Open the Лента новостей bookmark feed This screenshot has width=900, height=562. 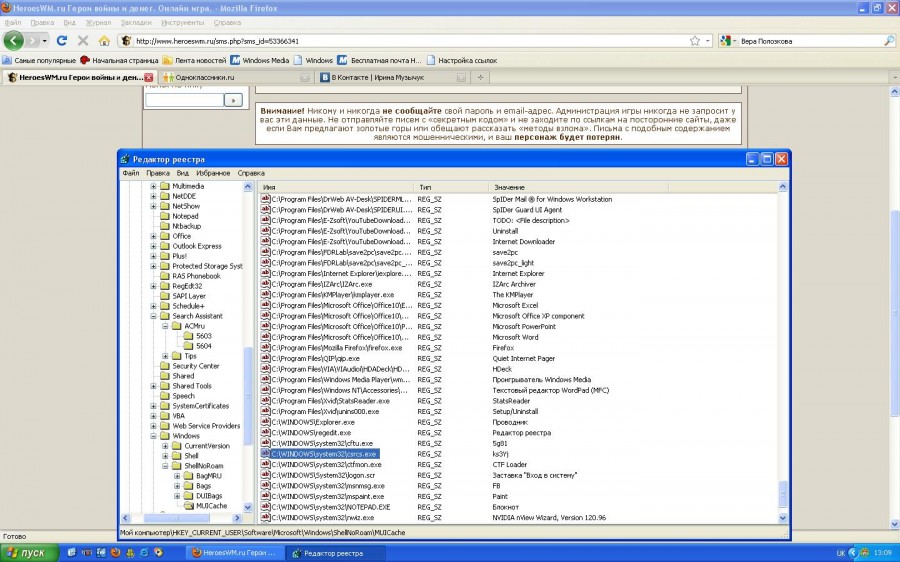point(195,60)
